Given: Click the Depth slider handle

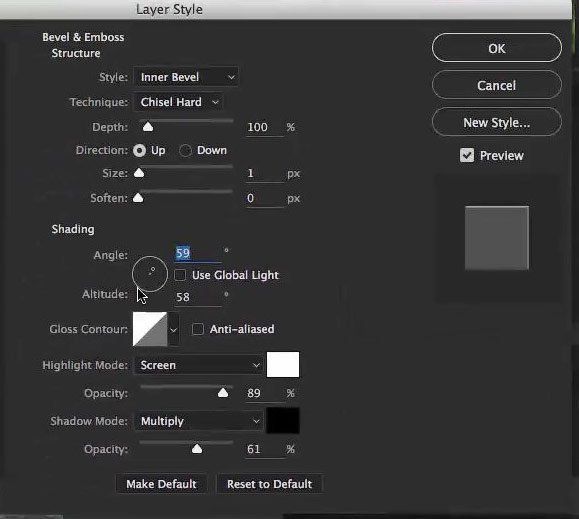Looking at the screenshot, I should [x=148, y=127].
